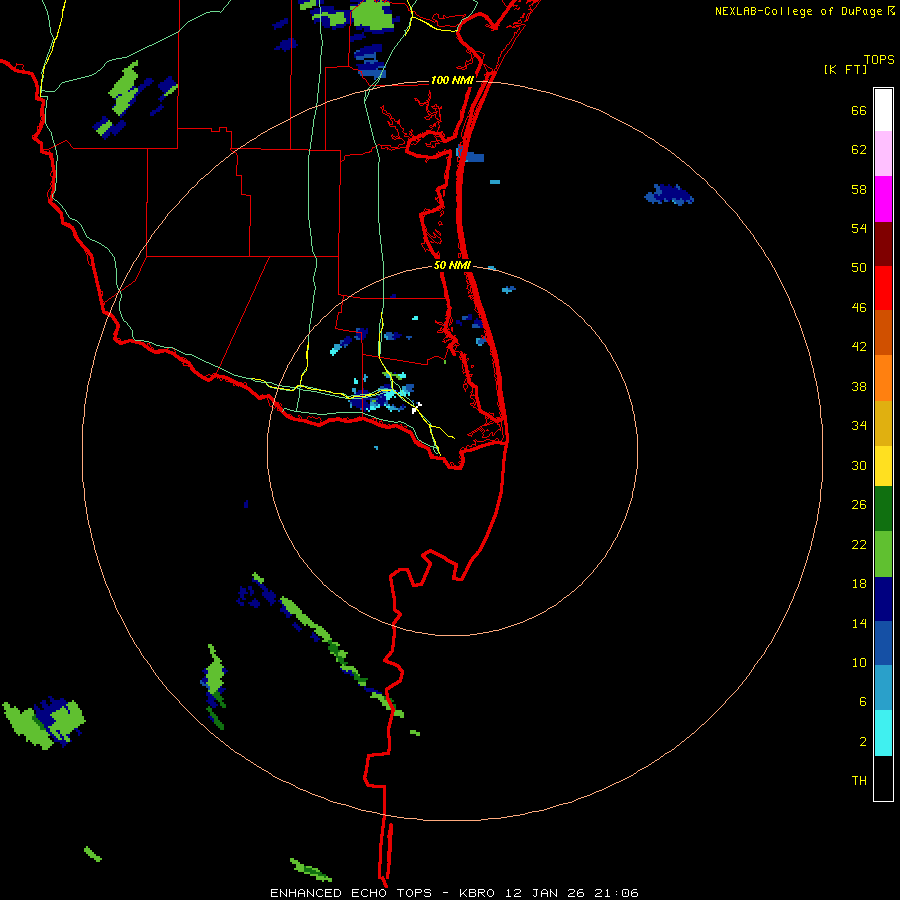Click the legend value '66'

click(x=859, y=110)
